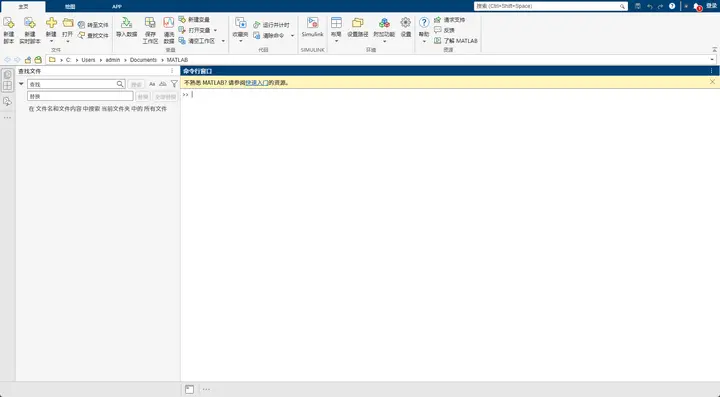Click the Save Workspace icon
This screenshot has height=397, width=720.
tap(150, 23)
